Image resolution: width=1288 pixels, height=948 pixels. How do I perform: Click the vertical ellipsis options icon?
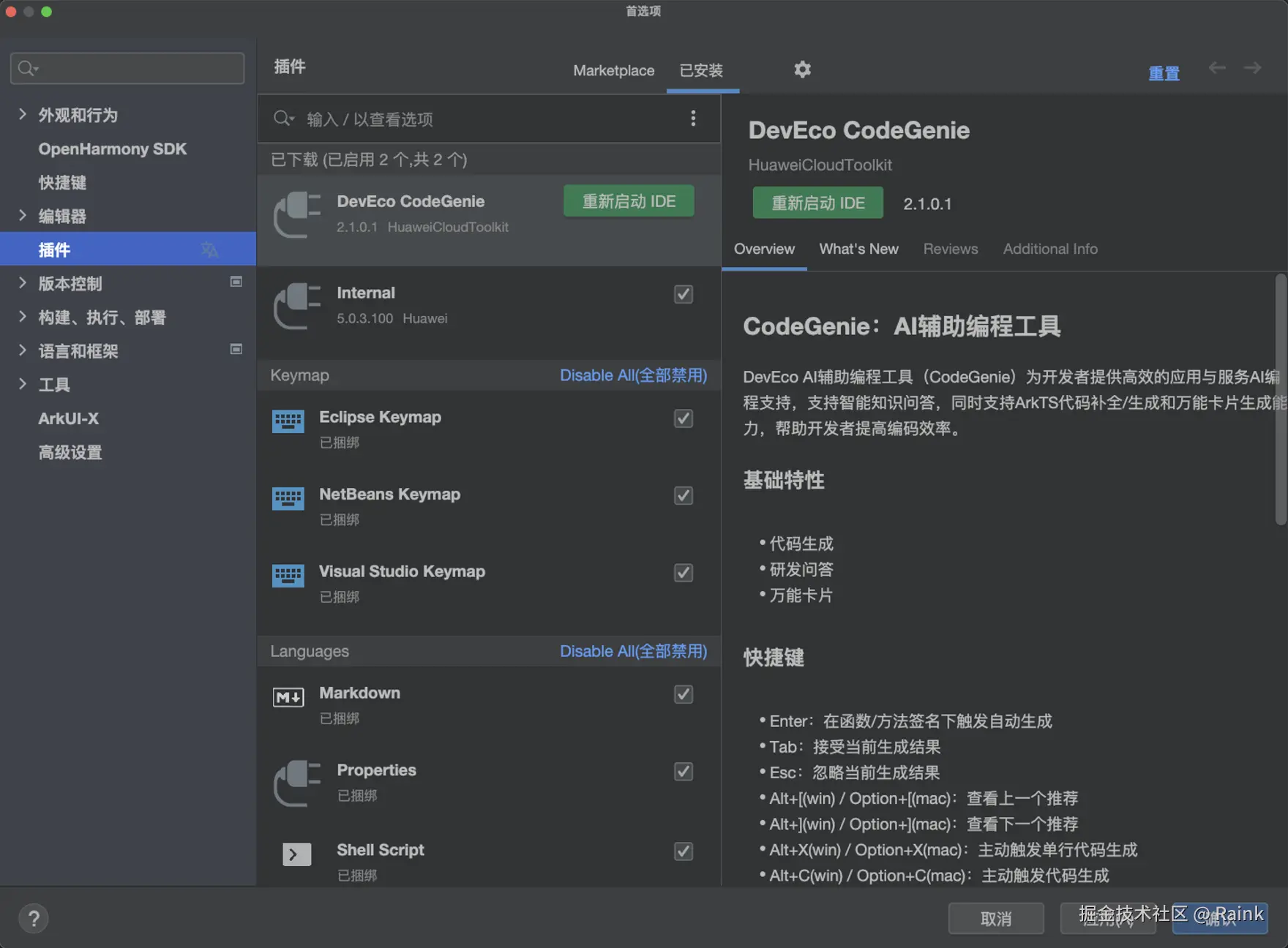click(x=693, y=118)
